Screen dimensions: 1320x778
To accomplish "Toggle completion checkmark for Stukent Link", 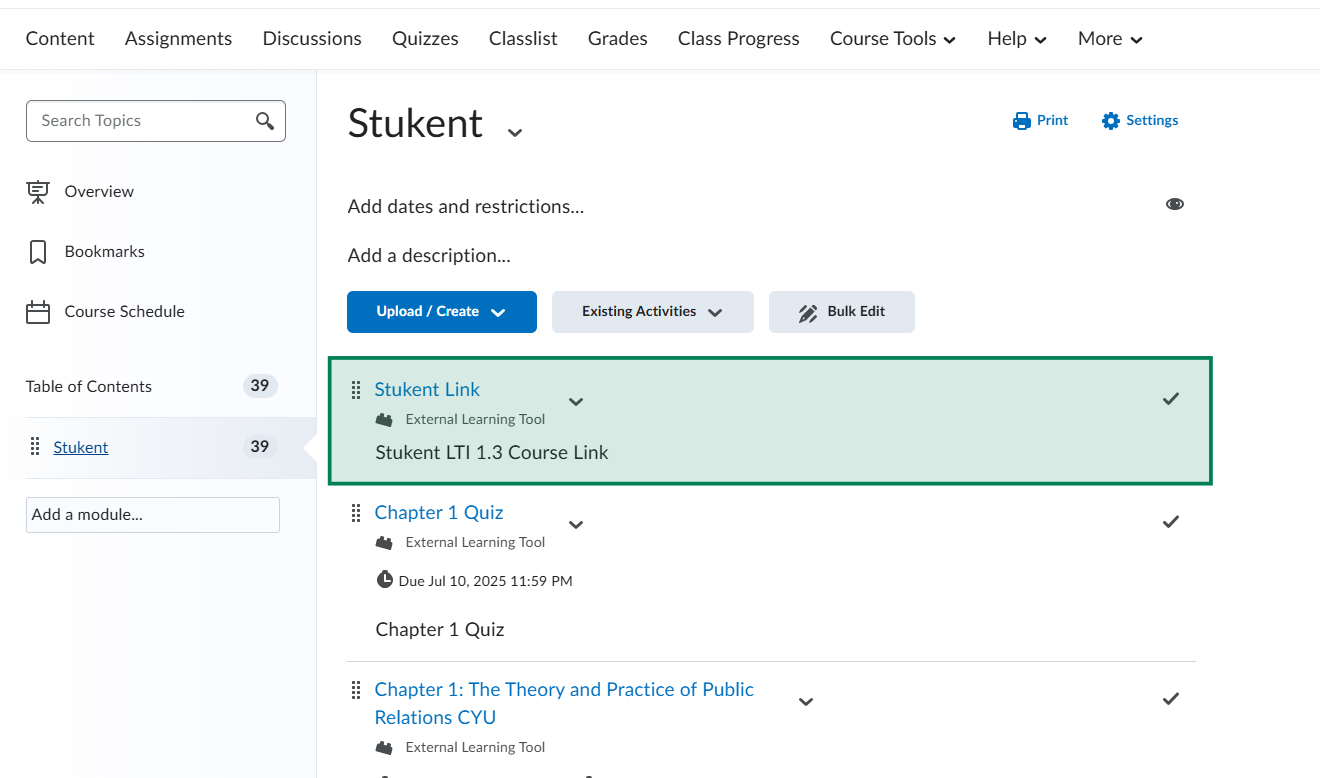I will 1170,399.
